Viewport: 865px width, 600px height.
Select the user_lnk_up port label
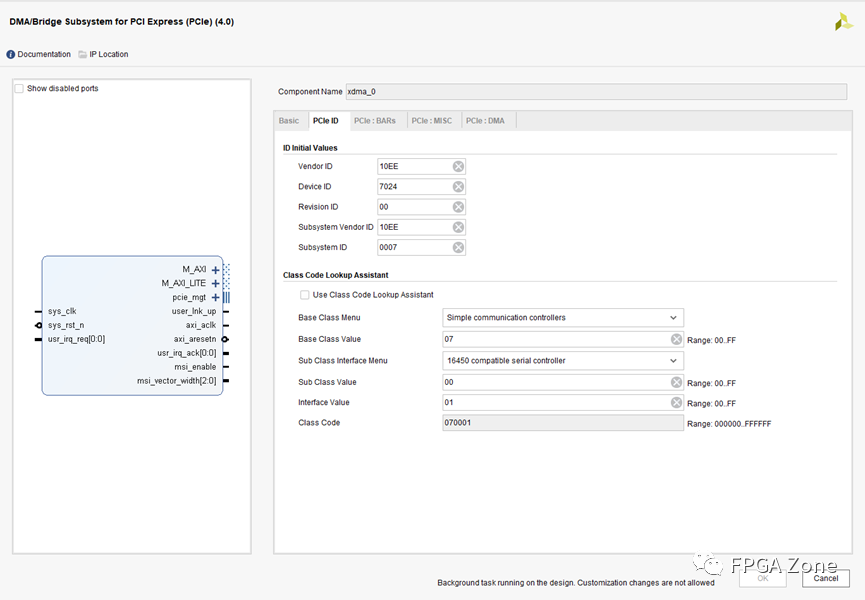(x=194, y=312)
